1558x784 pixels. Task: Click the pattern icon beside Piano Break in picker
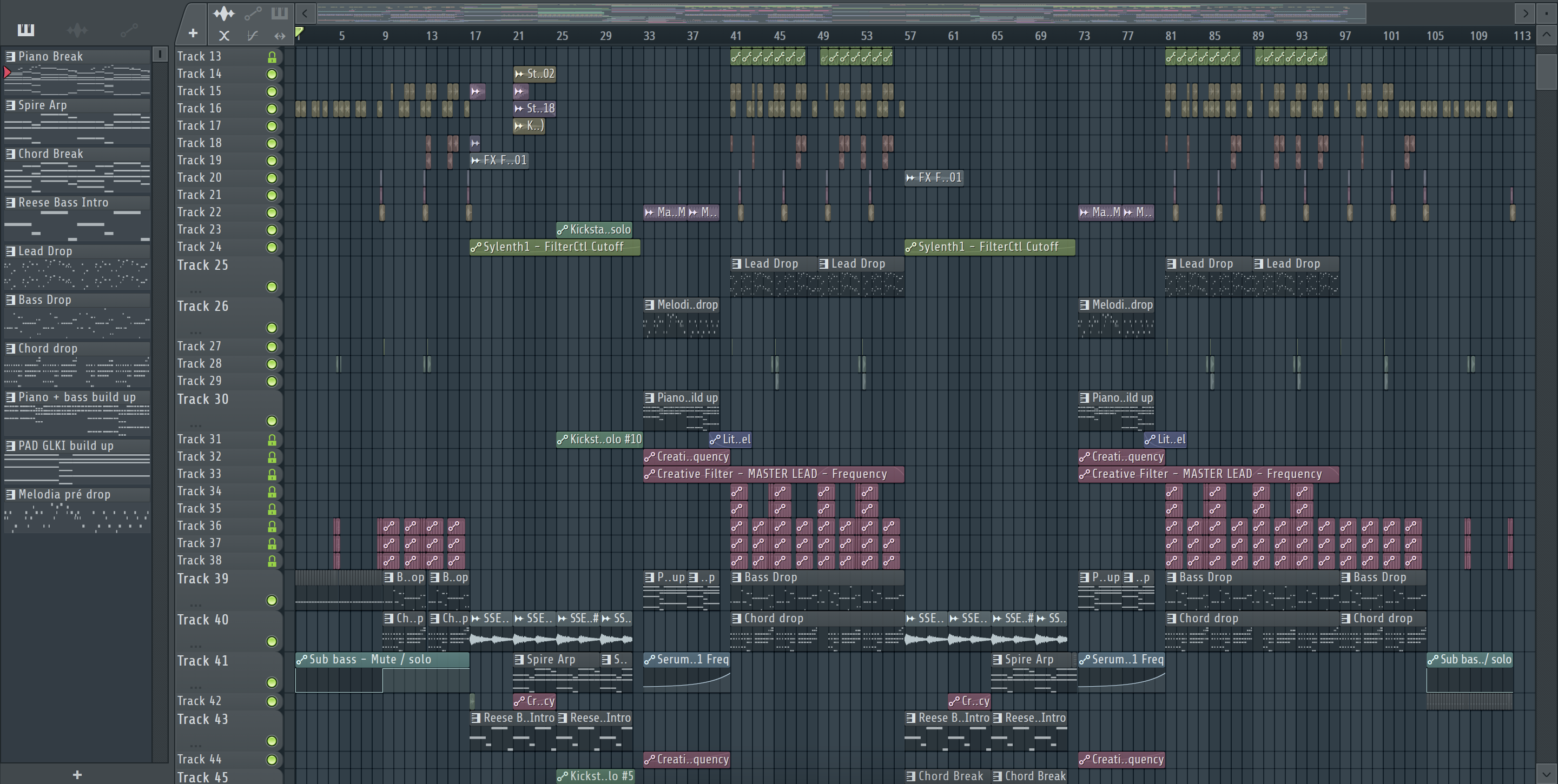[10, 56]
